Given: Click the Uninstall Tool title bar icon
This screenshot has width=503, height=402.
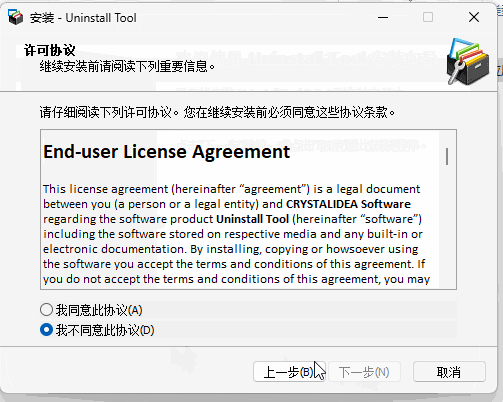Looking at the screenshot, I should click(x=15, y=17).
